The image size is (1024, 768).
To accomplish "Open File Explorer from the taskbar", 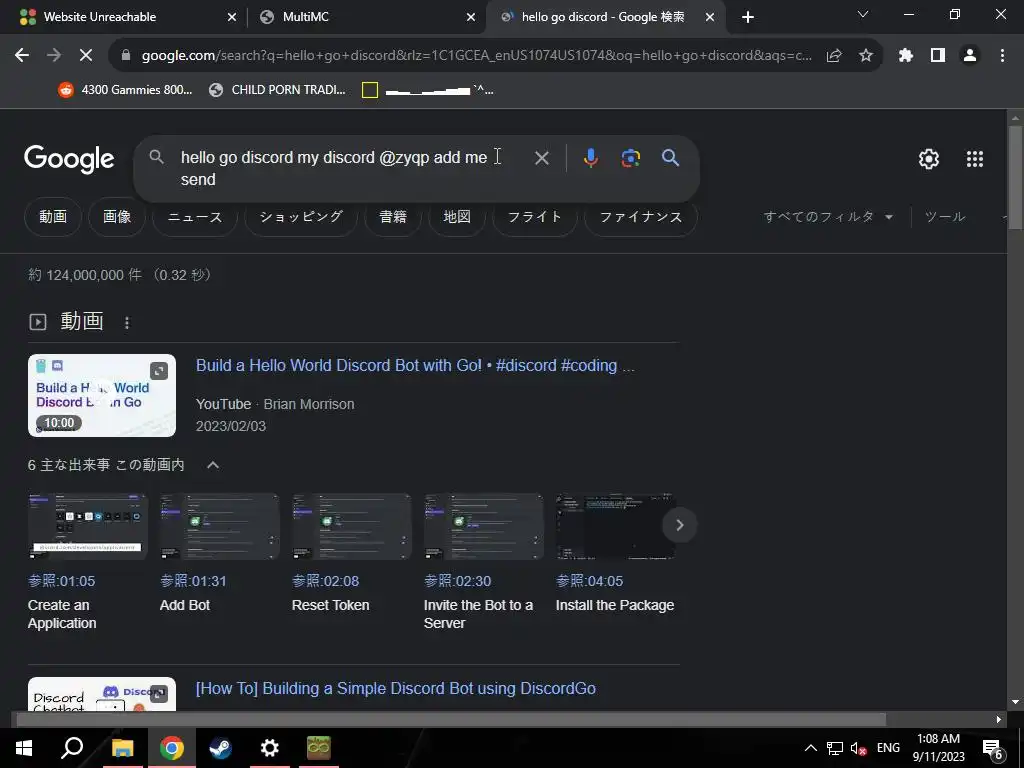I will coord(122,748).
